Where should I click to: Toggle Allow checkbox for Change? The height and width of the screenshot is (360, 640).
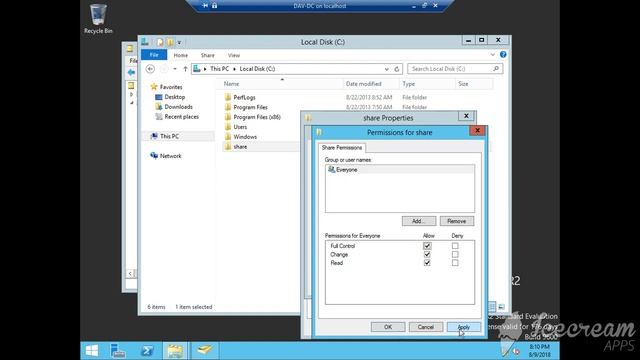click(427, 255)
